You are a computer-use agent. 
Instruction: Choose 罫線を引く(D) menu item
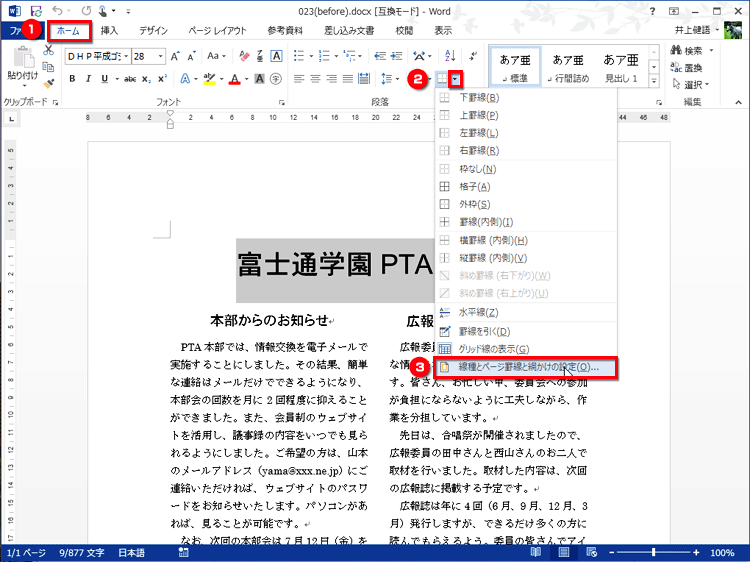525,331
